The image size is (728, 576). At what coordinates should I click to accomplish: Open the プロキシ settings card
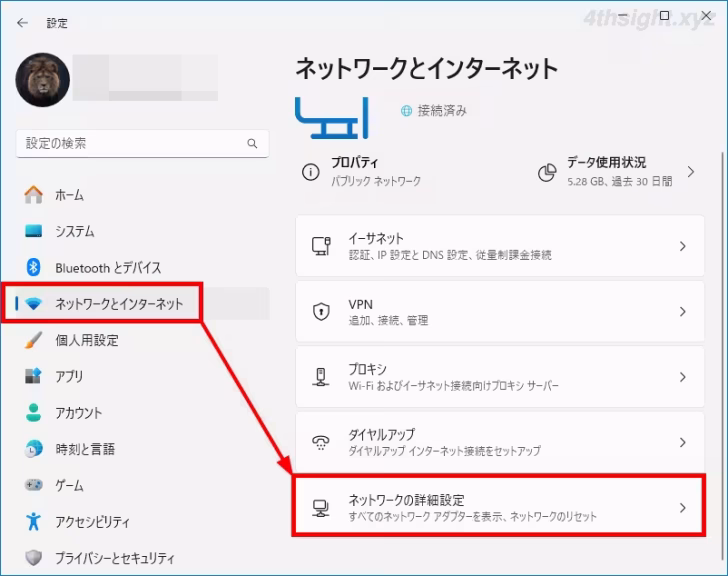500,377
